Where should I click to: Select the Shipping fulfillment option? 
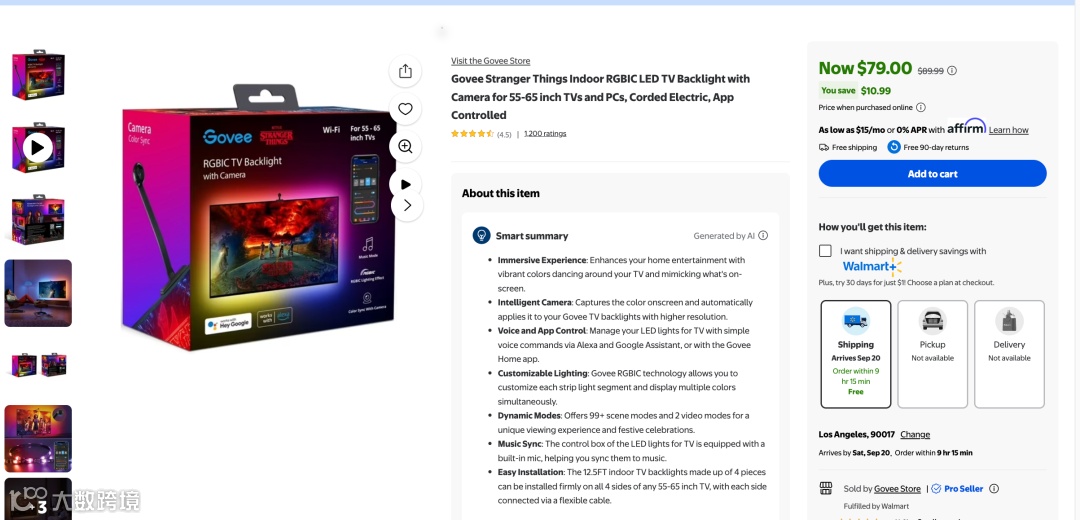(855, 354)
